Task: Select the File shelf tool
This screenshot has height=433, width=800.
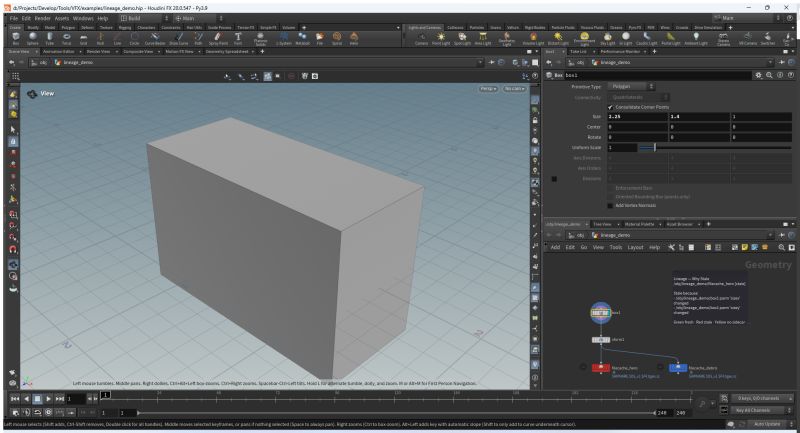Action: [x=320, y=38]
